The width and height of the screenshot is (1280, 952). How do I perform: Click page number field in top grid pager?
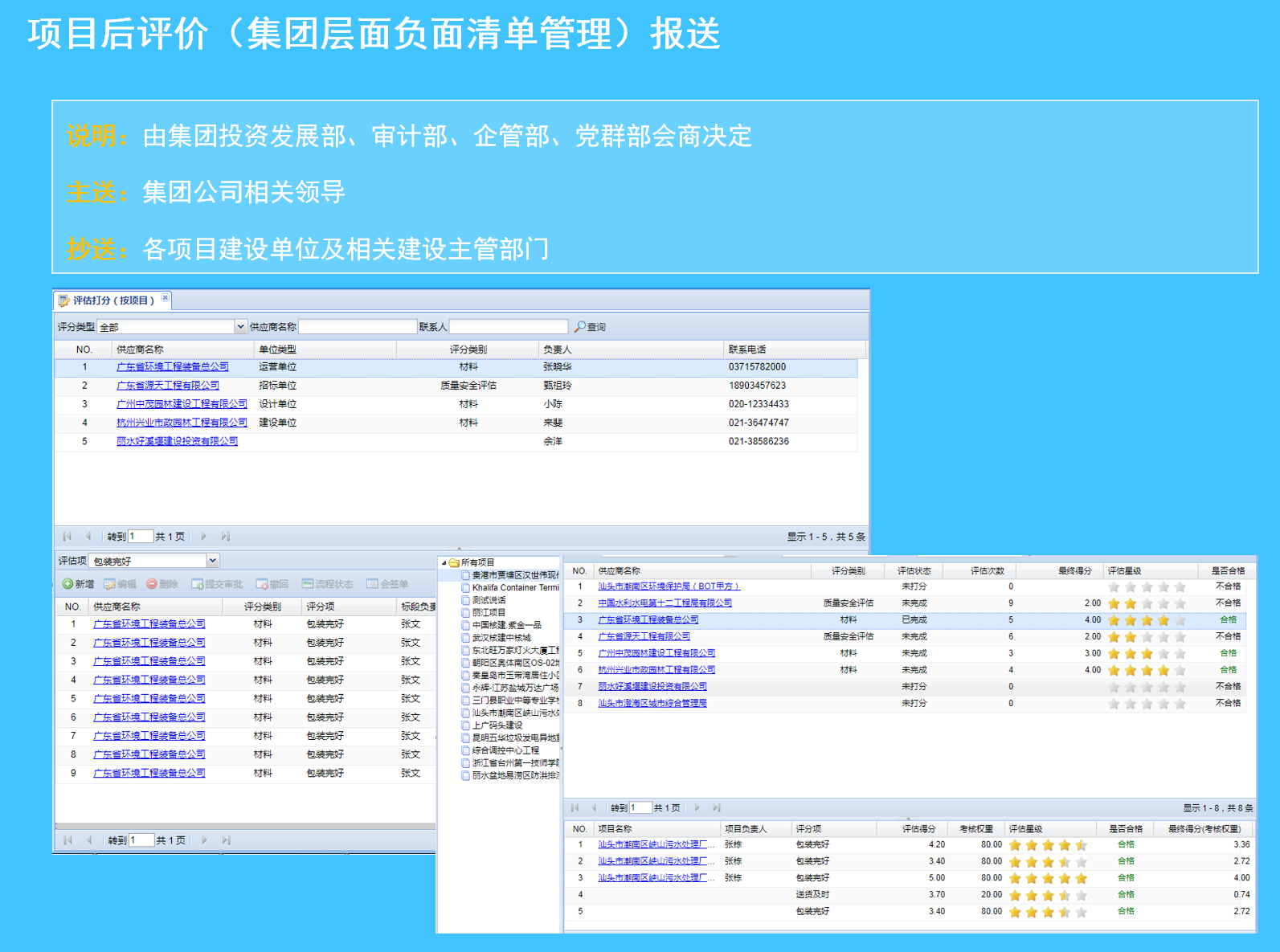click(141, 536)
